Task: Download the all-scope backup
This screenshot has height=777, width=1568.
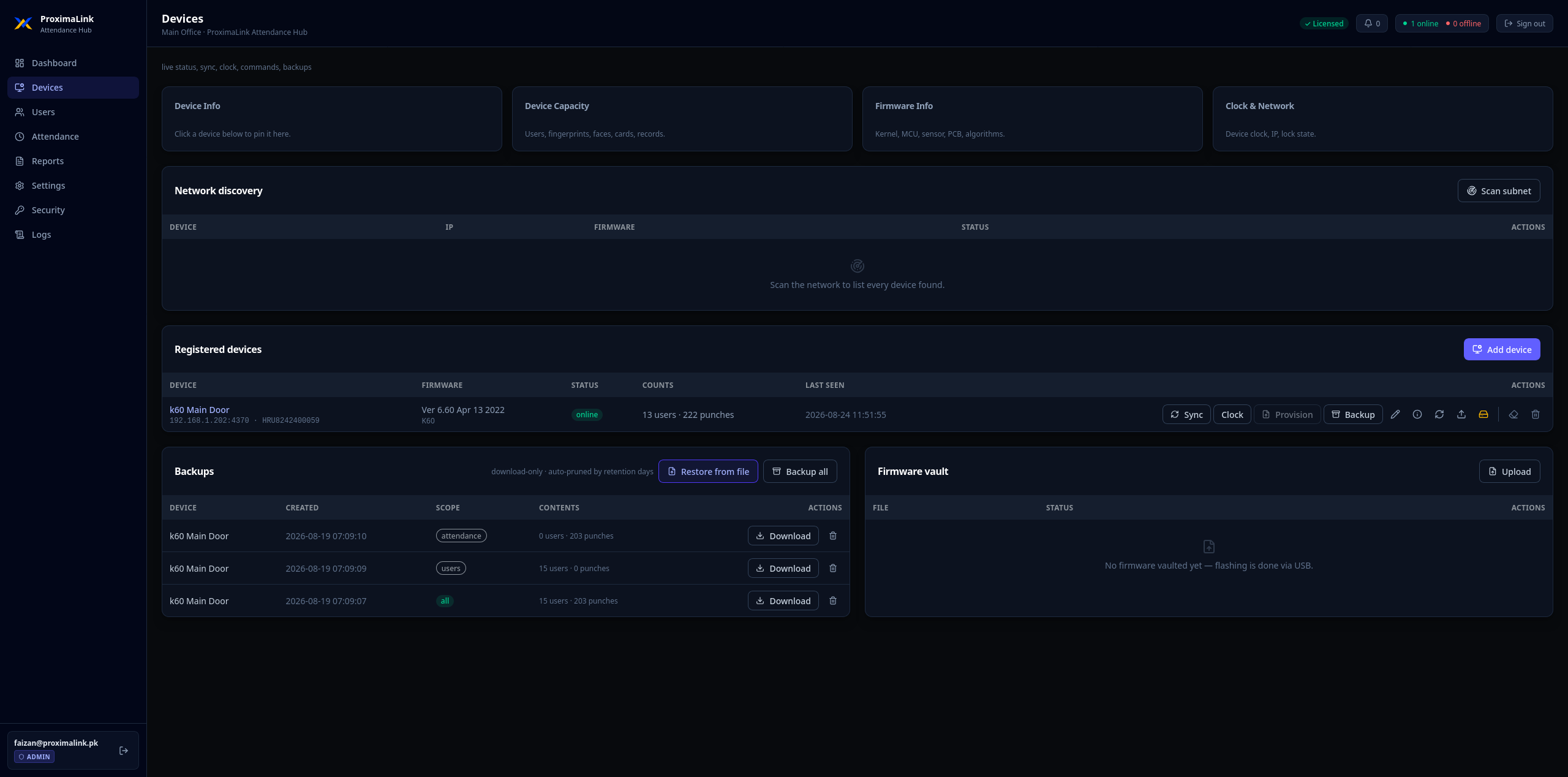Action: (783, 601)
